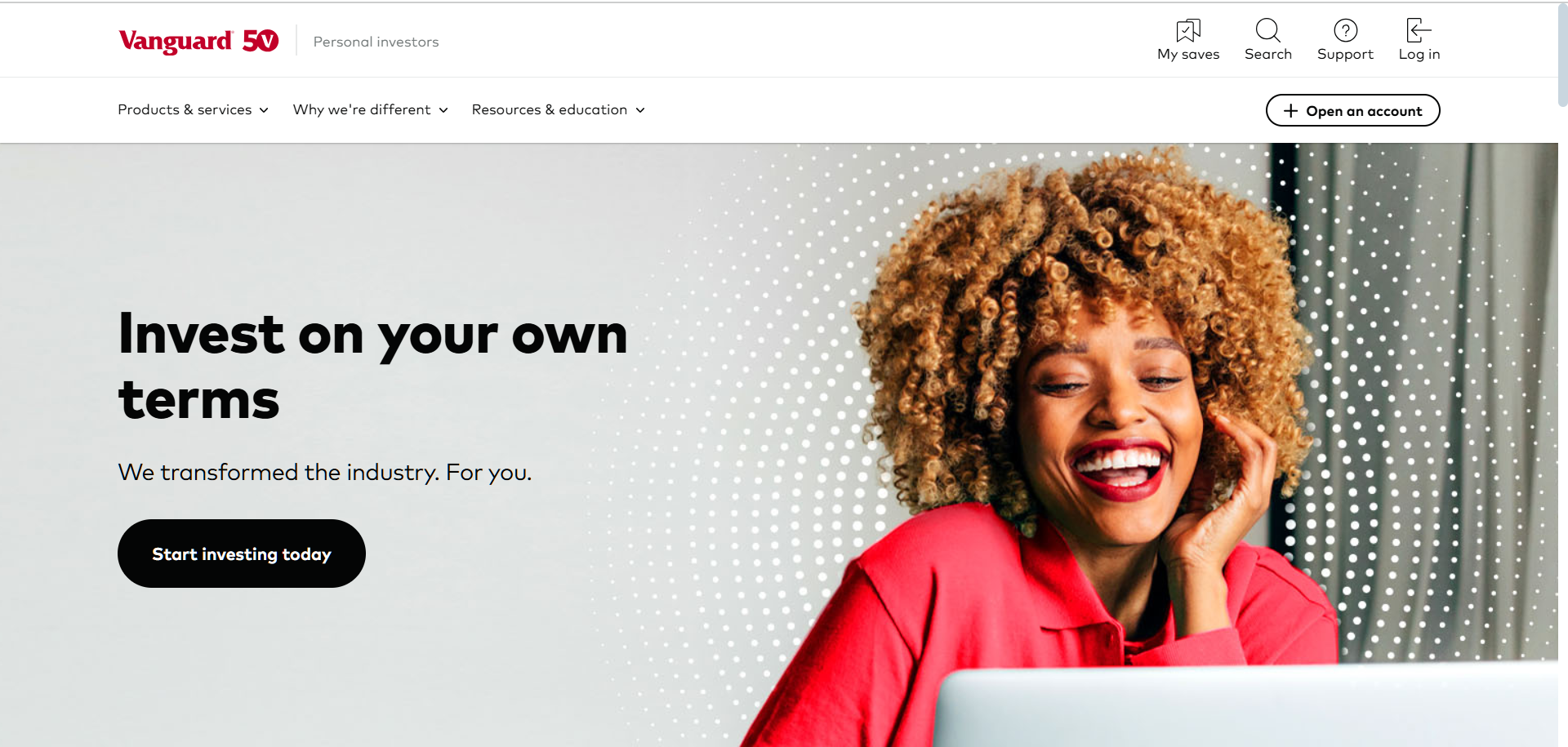
Task: Open the Products & services menu
Action: coord(193,109)
